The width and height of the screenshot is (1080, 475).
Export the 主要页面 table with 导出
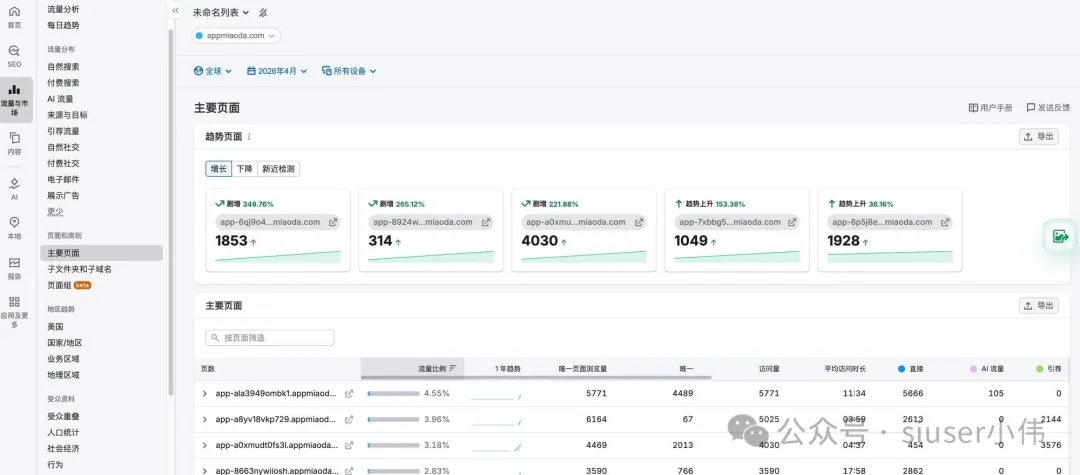click(1039, 306)
